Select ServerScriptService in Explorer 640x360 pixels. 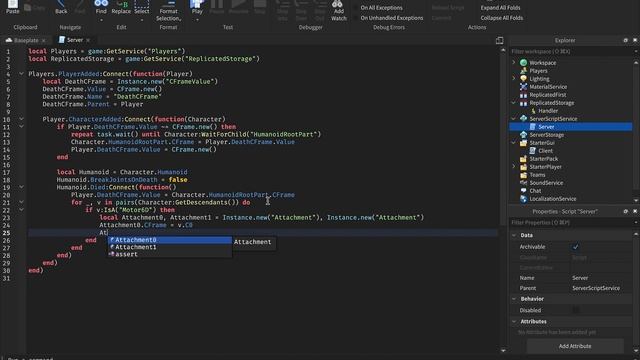tap(553, 119)
